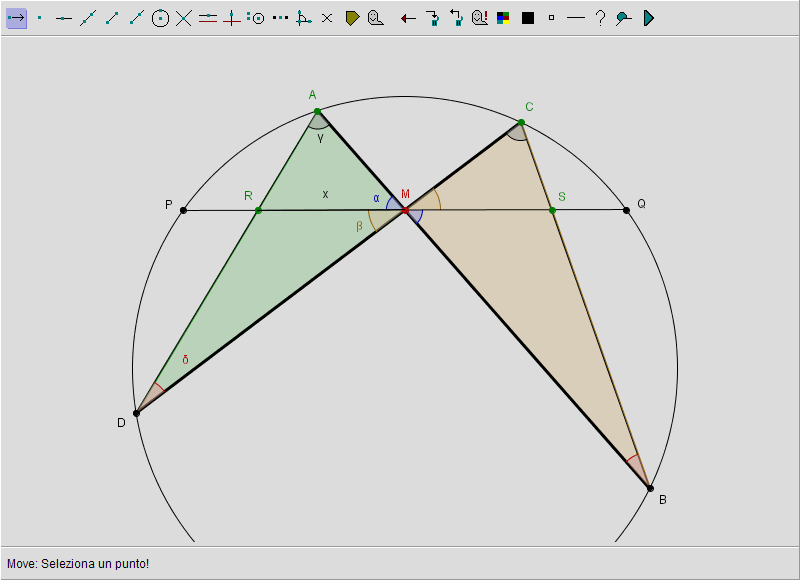Screen dimensions: 800x580
Task: Click the red back arrow undo icon
Action: tap(408, 19)
